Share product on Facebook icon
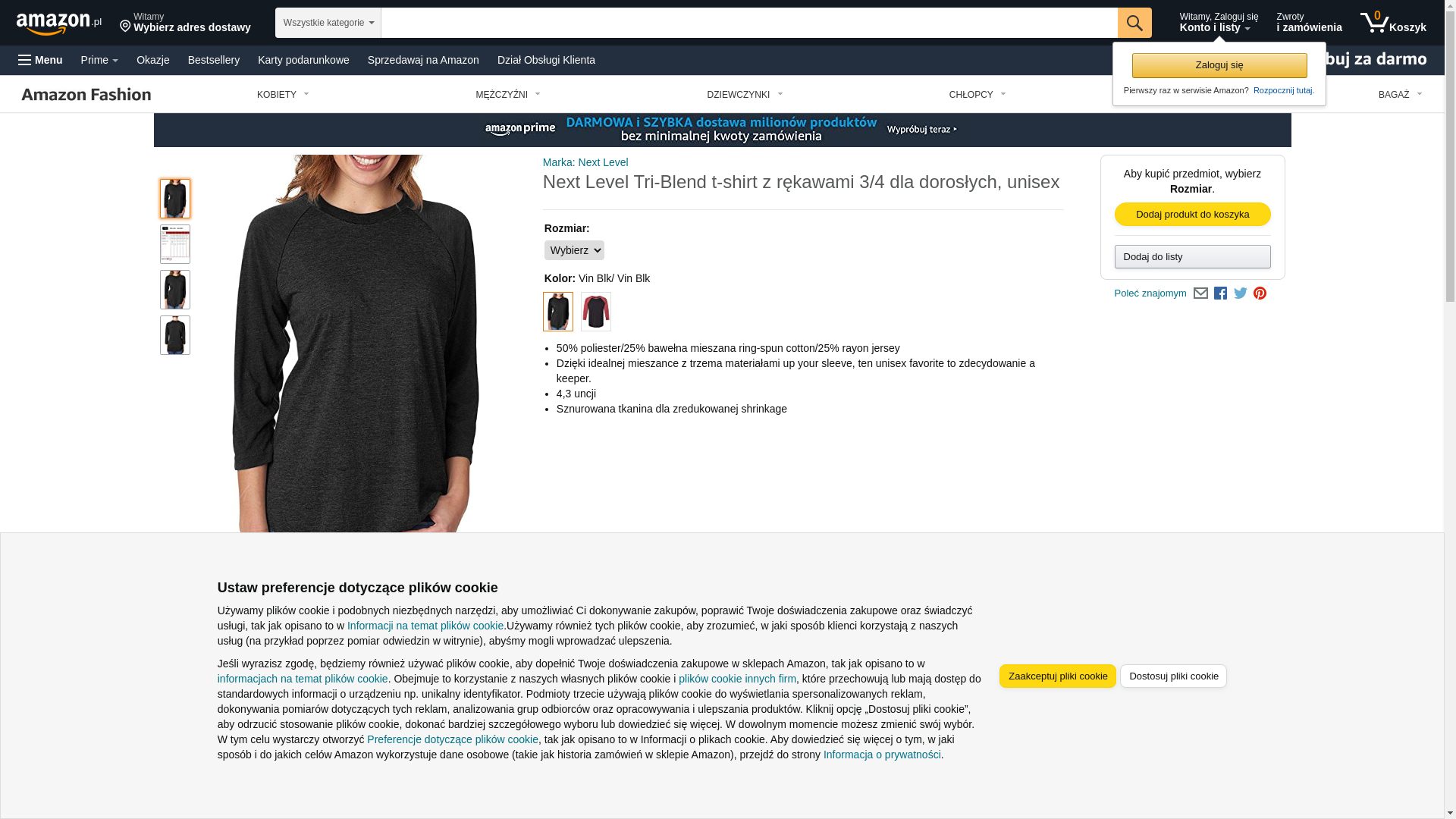The image size is (1456, 819). pos(1220,293)
